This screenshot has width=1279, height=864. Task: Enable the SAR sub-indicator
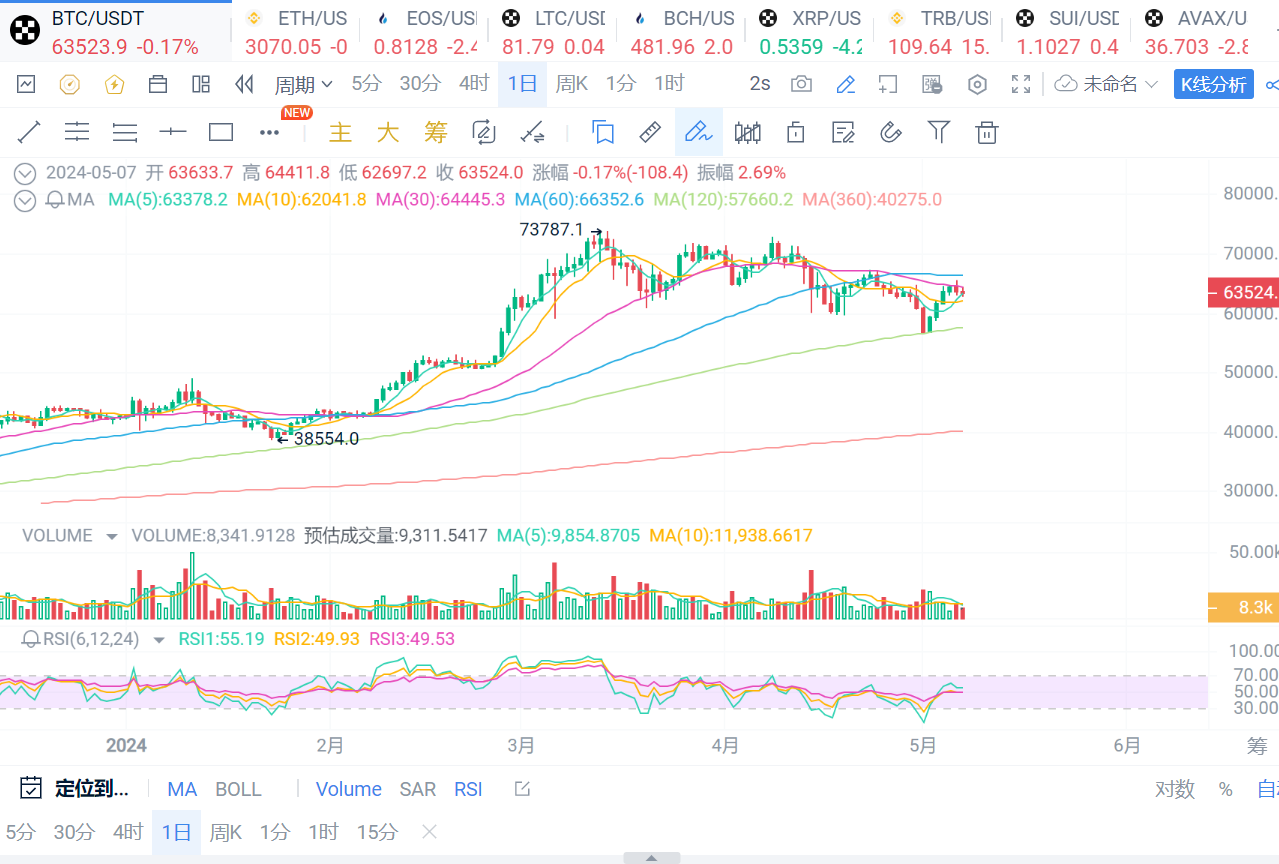417,789
